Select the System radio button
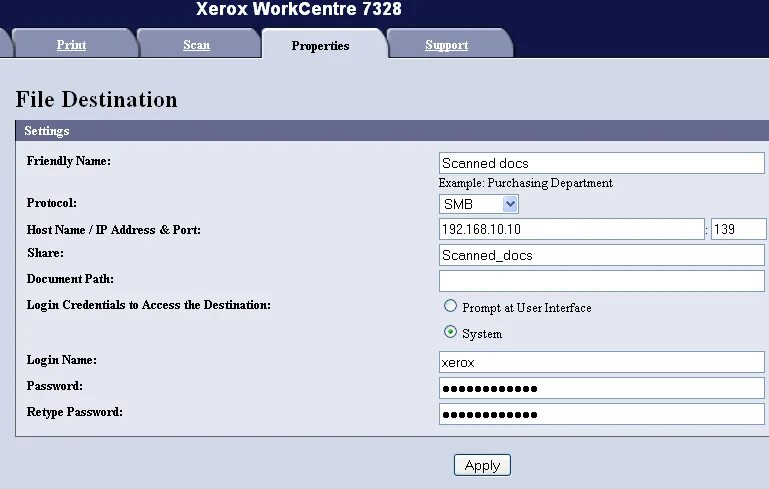Viewport: 769px width, 489px height. [x=450, y=332]
